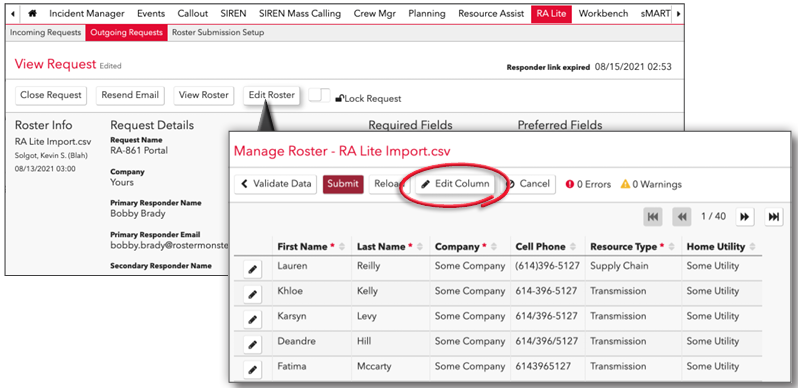The height and width of the screenshot is (388, 798).
Task: Open Roster Submission Setup subtab
Action: tap(218, 33)
